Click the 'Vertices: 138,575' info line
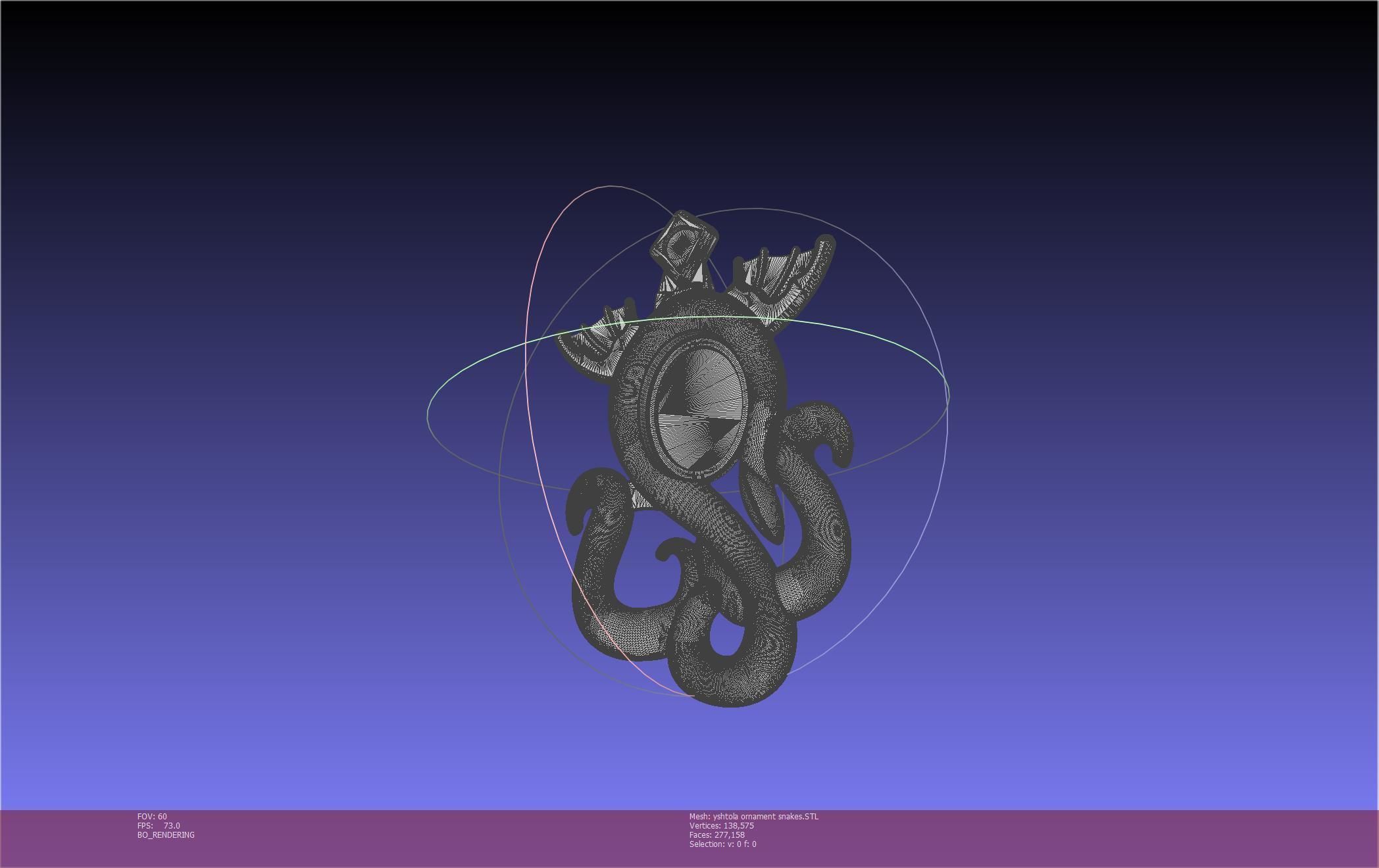The width and height of the screenshot is (1379, 868). [722, 826]
